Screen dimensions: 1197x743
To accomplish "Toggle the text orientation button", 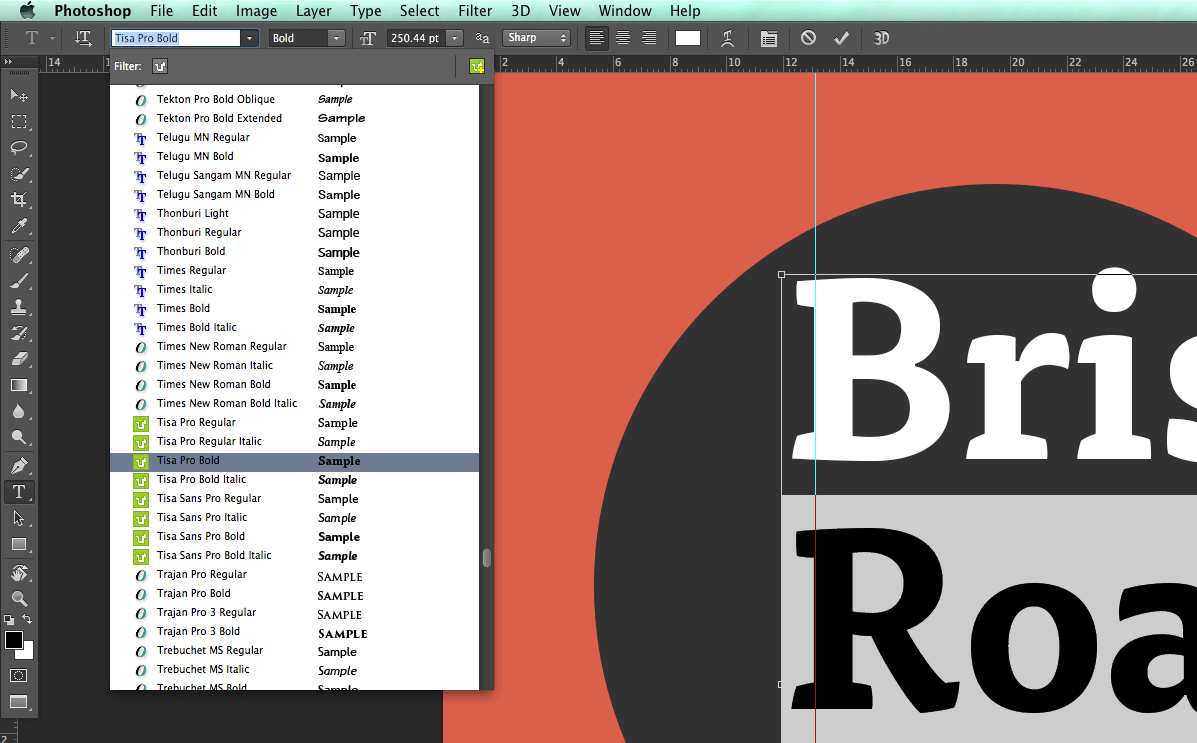I will (84, 38).
